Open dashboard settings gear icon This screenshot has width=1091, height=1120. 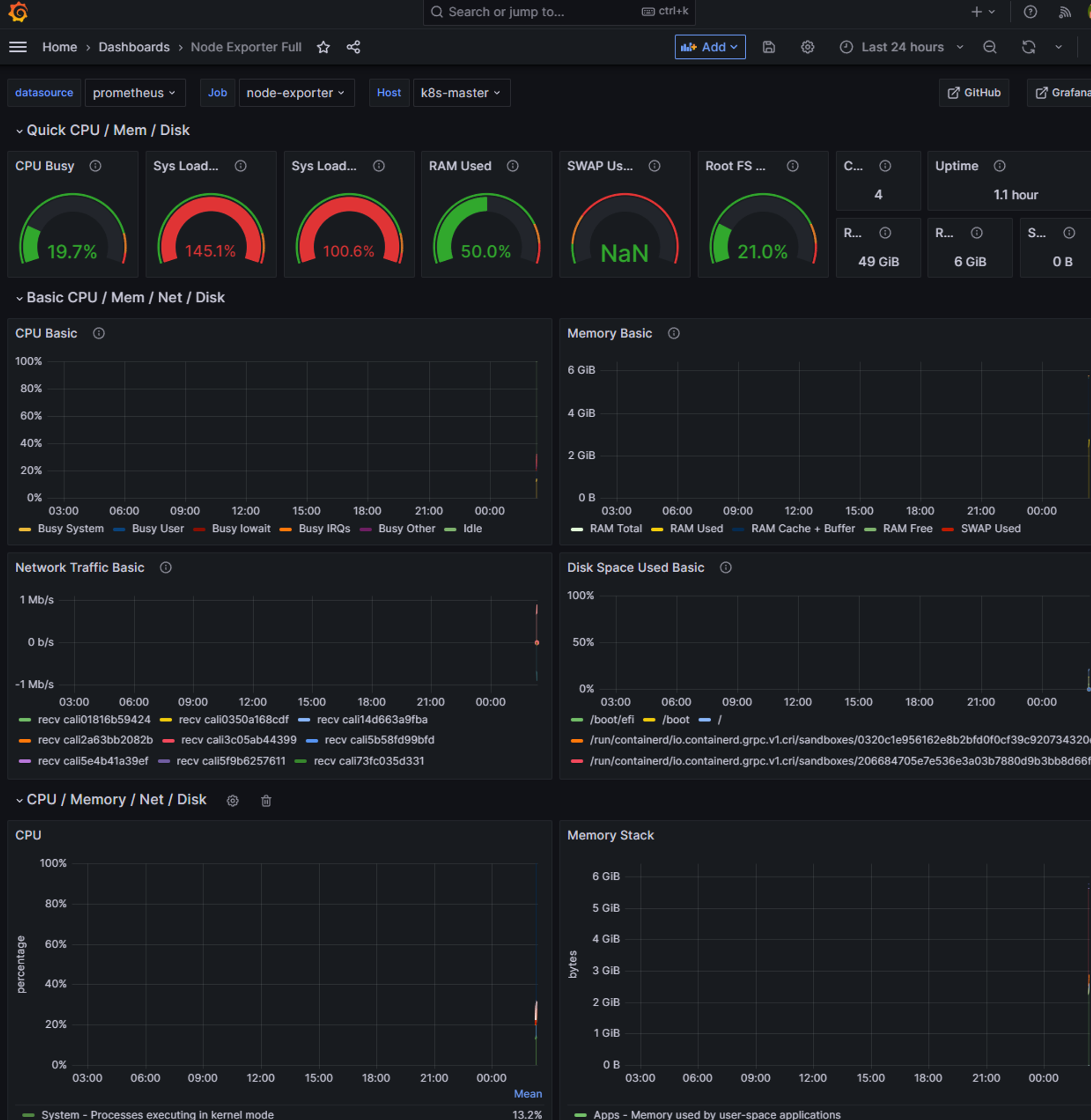pyautogui.click(x=807, y=47)
